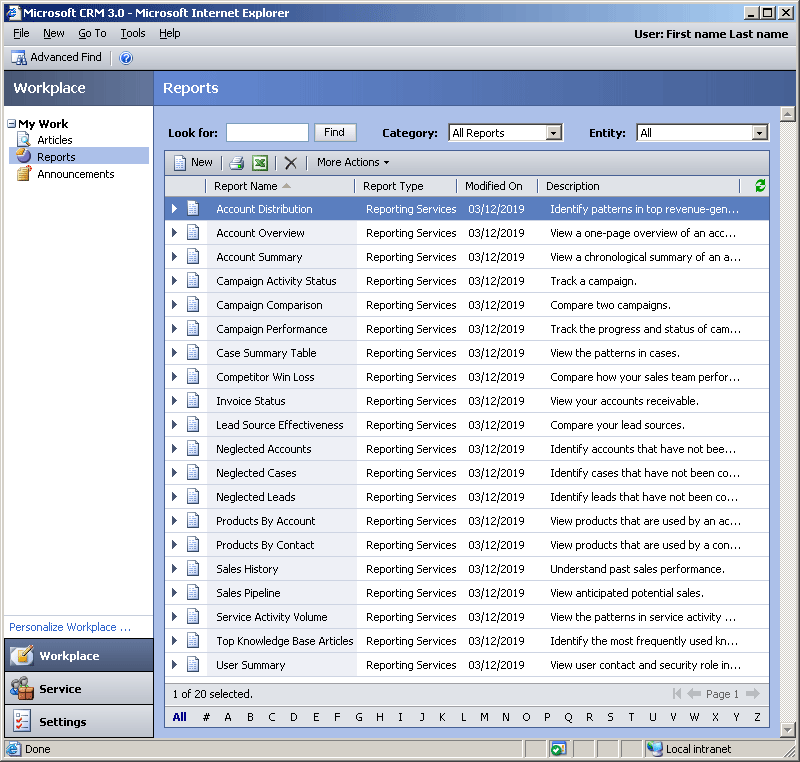This screenshot has width=800, height=762.
Task: Click the Campaign Activity Status document icon
Action: (x=193, y=281)
